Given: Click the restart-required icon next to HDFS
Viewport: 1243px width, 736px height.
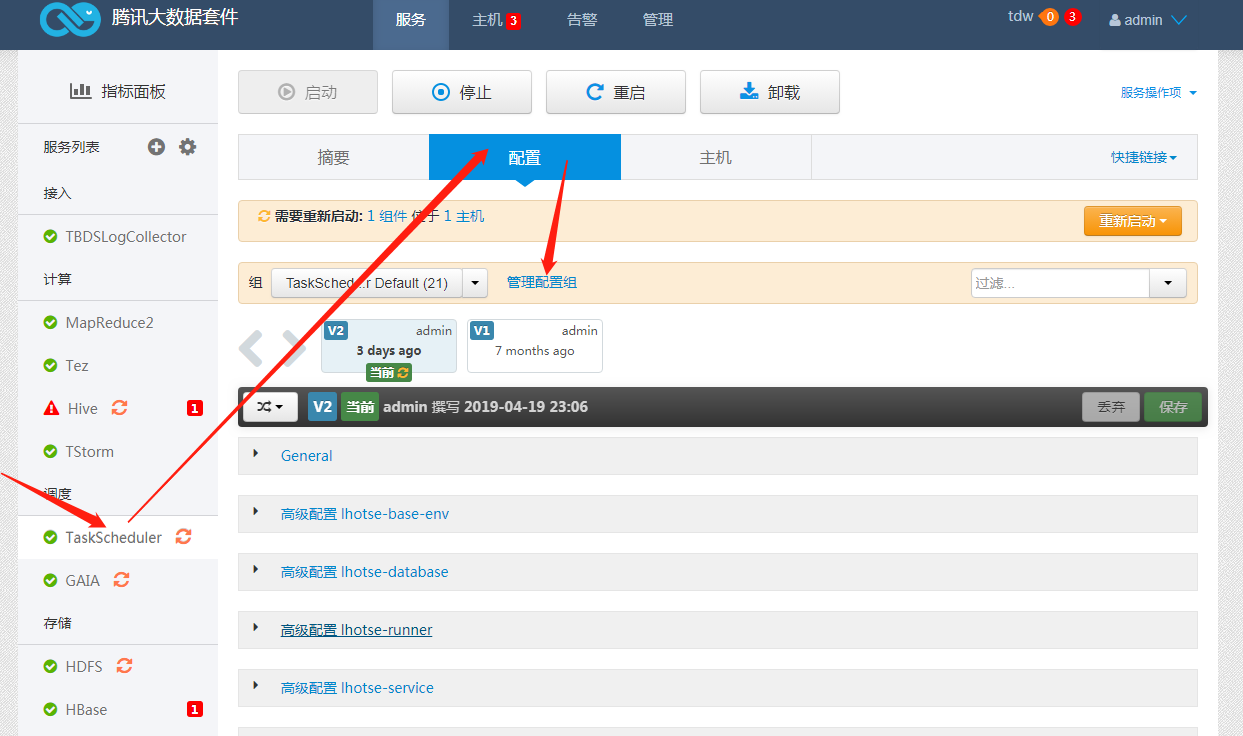Looking at the screenshot, I should [124, 666].
